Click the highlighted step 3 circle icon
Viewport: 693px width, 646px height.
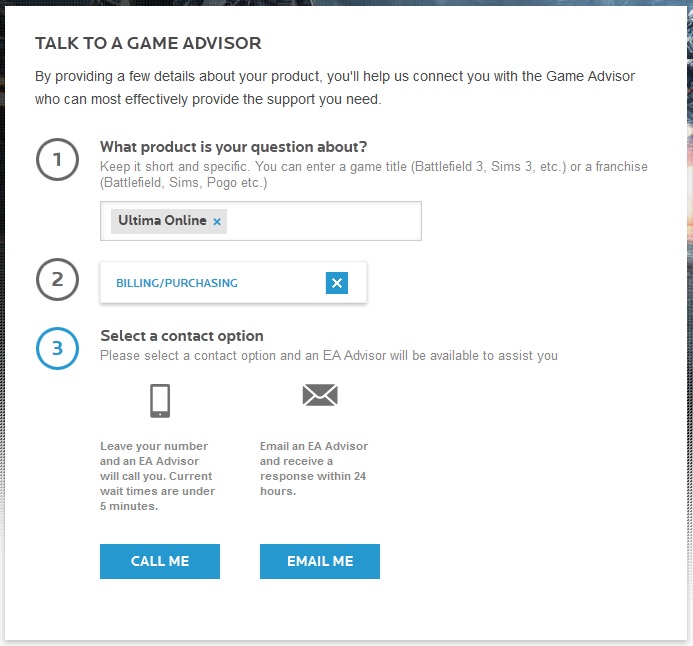pyautogui.click(x=57, y=348)
